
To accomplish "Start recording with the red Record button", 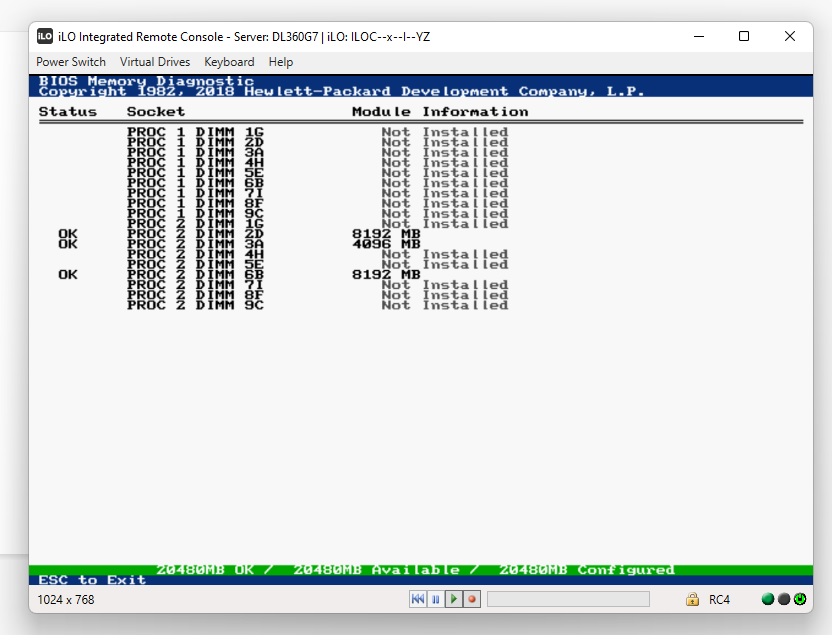I will [x=472, y=599].
